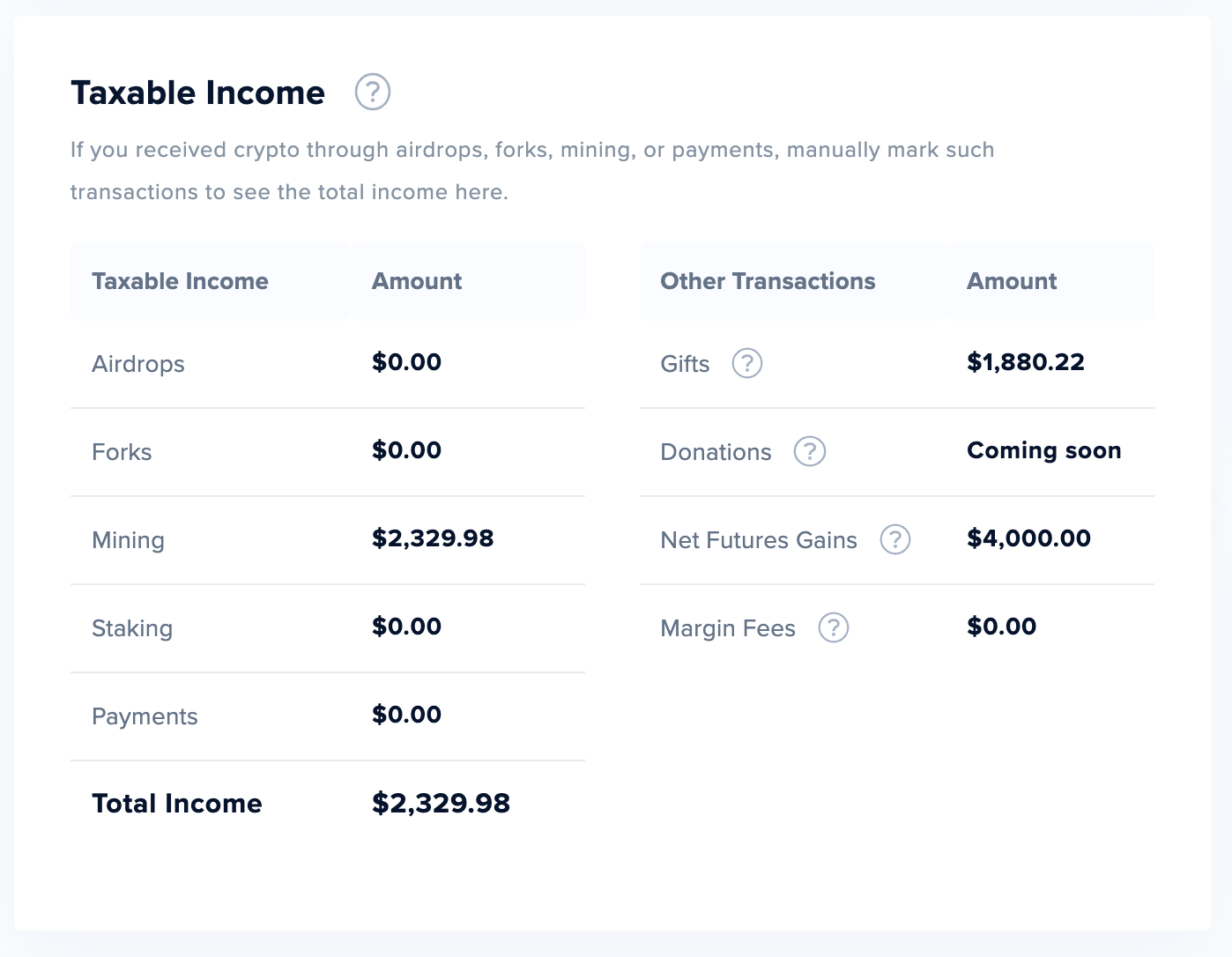This screenshot has width=1232, height=957.
Task: Click the Gifts amount $1,880.22
Action: tap(1026, 362)
